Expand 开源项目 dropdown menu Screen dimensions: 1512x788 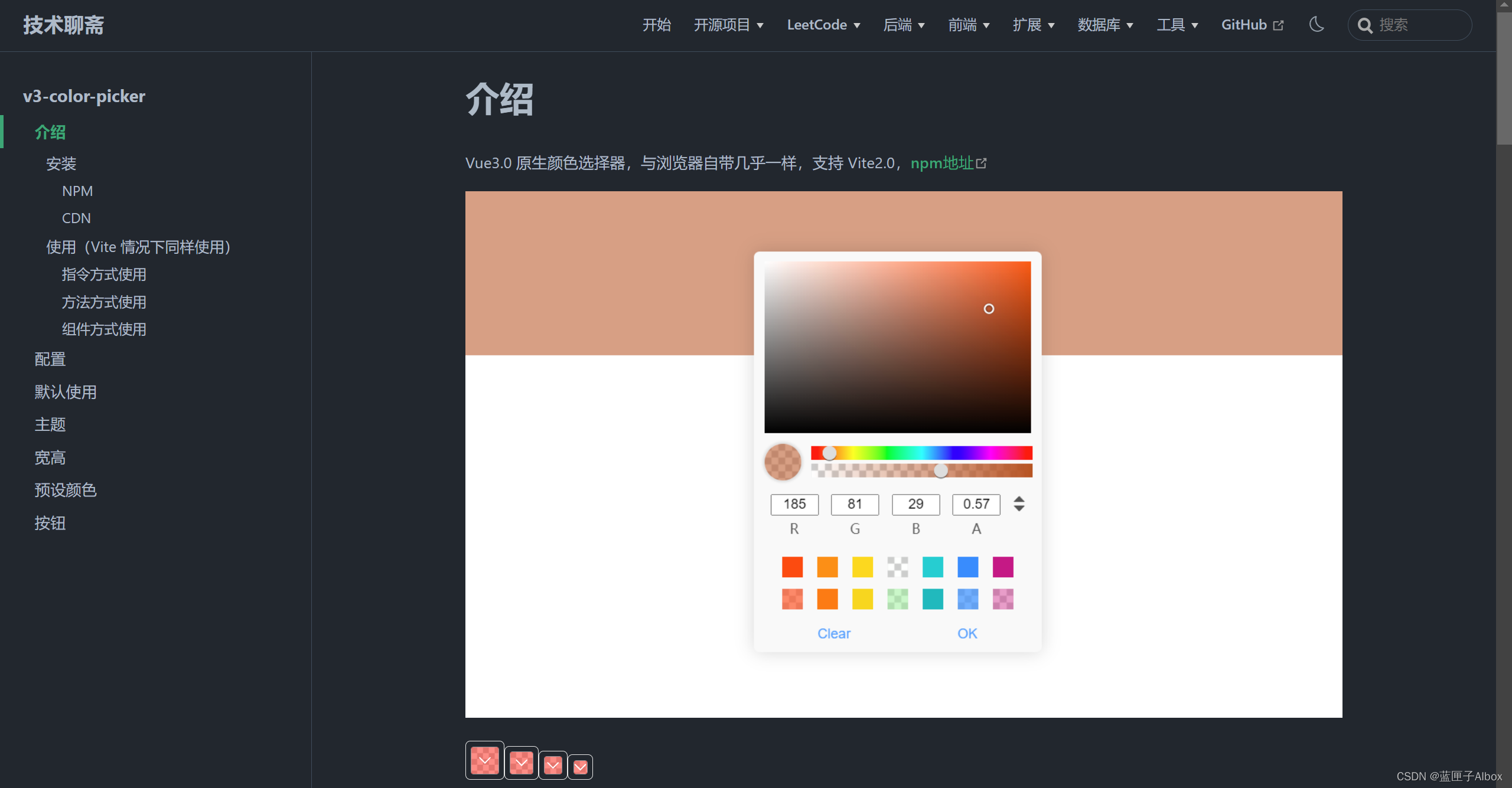tap(729, 25)
